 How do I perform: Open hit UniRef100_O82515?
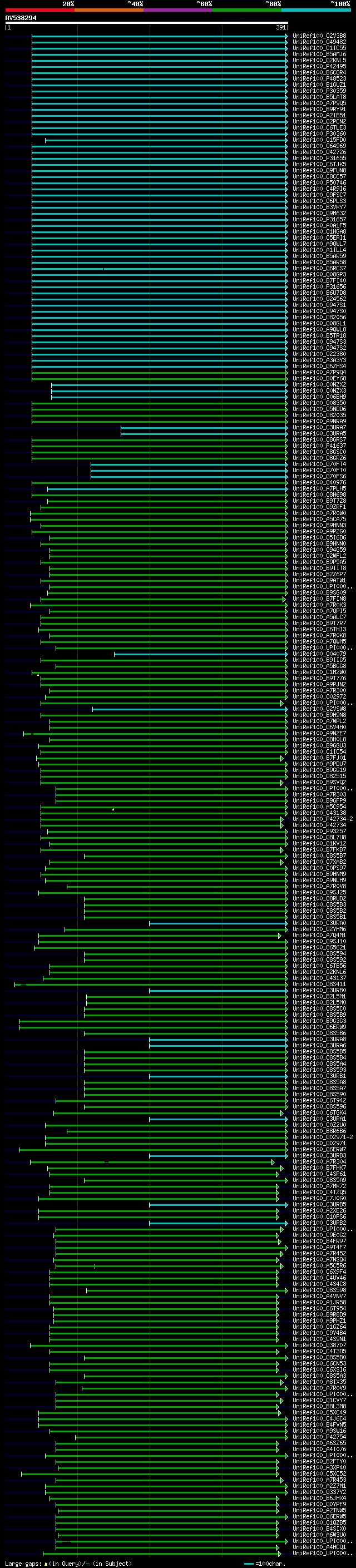coord(319,776)
